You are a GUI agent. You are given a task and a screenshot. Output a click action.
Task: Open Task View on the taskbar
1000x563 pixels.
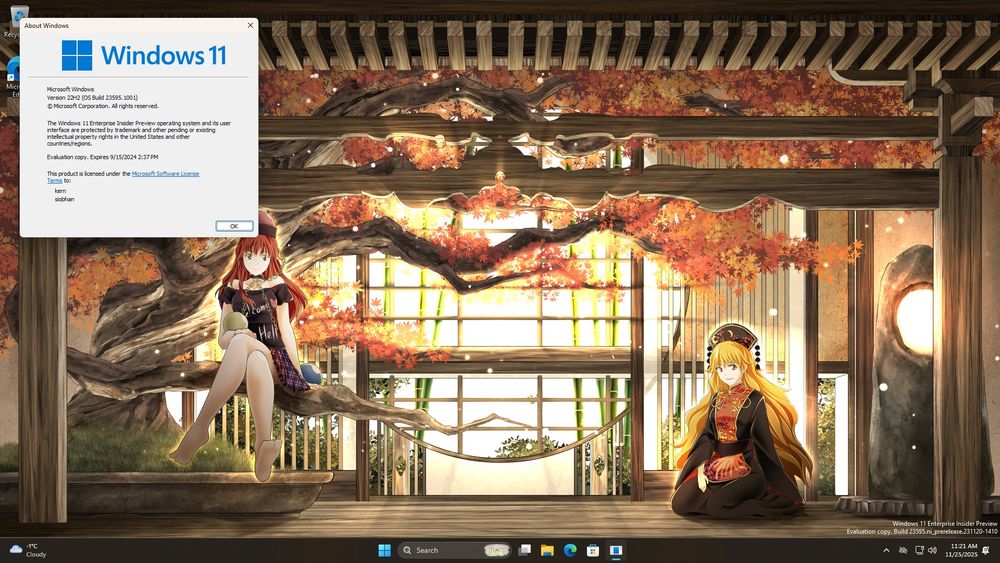(525, 550)
